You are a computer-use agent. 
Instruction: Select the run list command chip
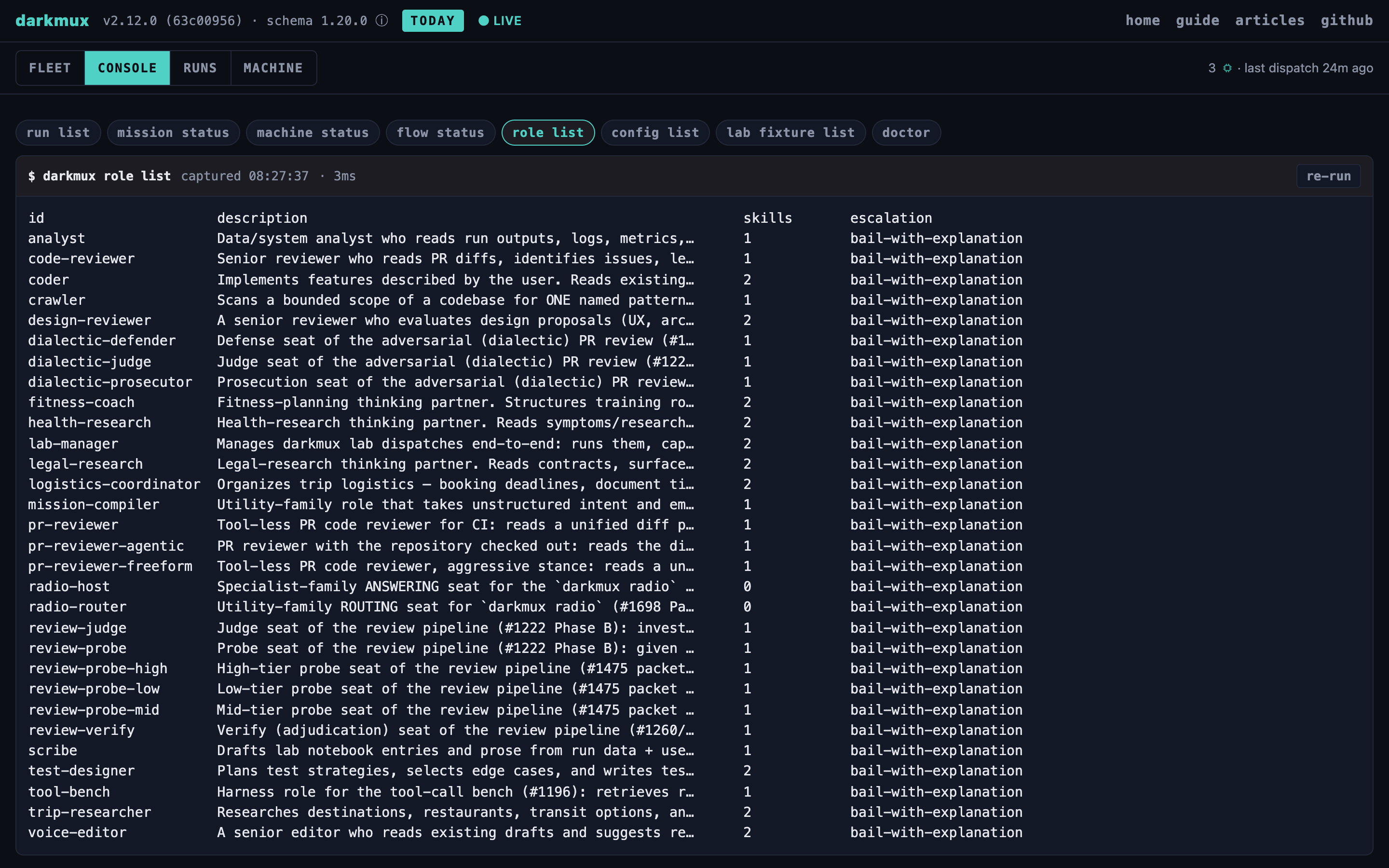[58, 133]
